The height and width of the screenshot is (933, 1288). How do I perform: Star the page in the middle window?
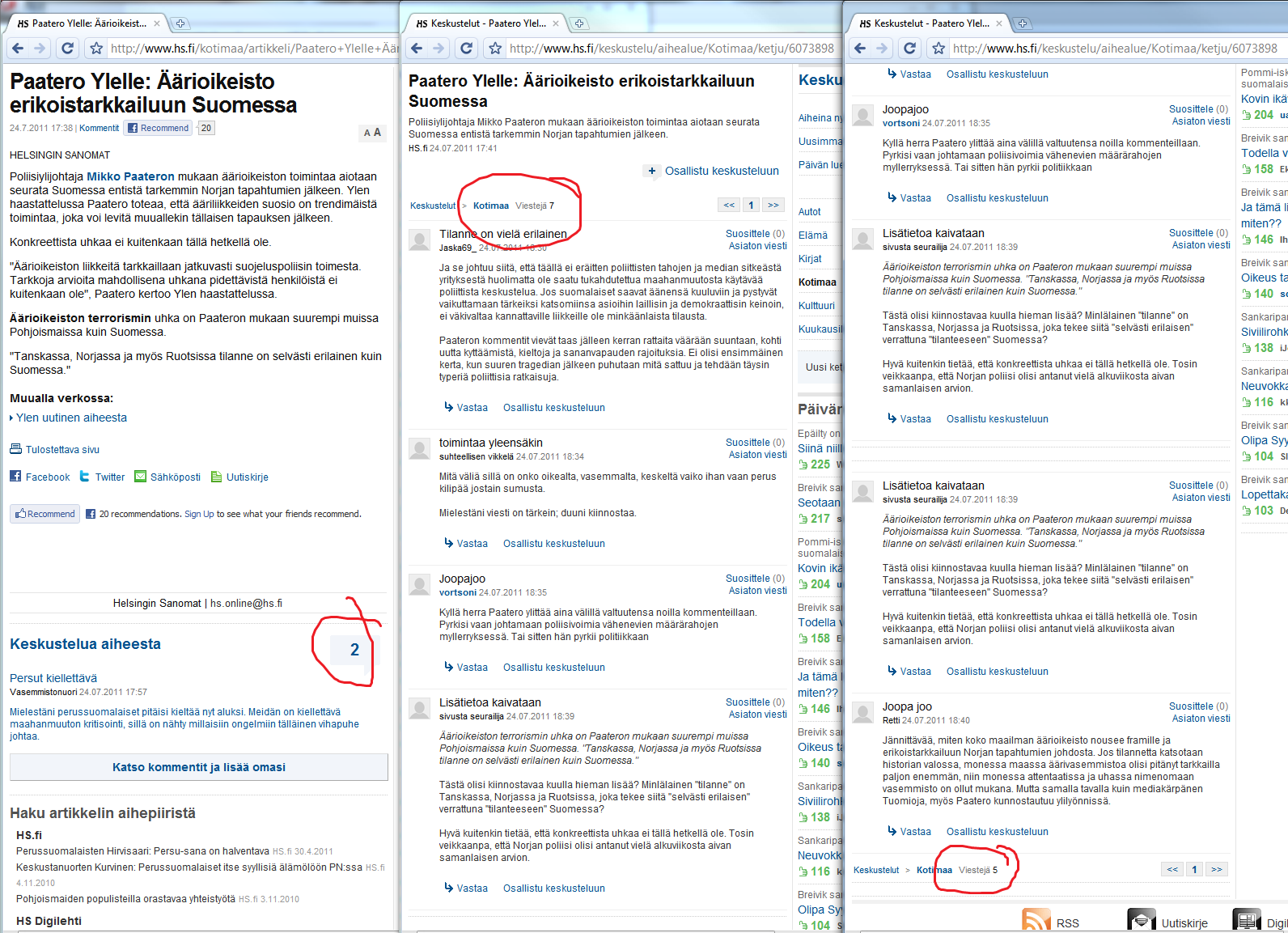495,49
